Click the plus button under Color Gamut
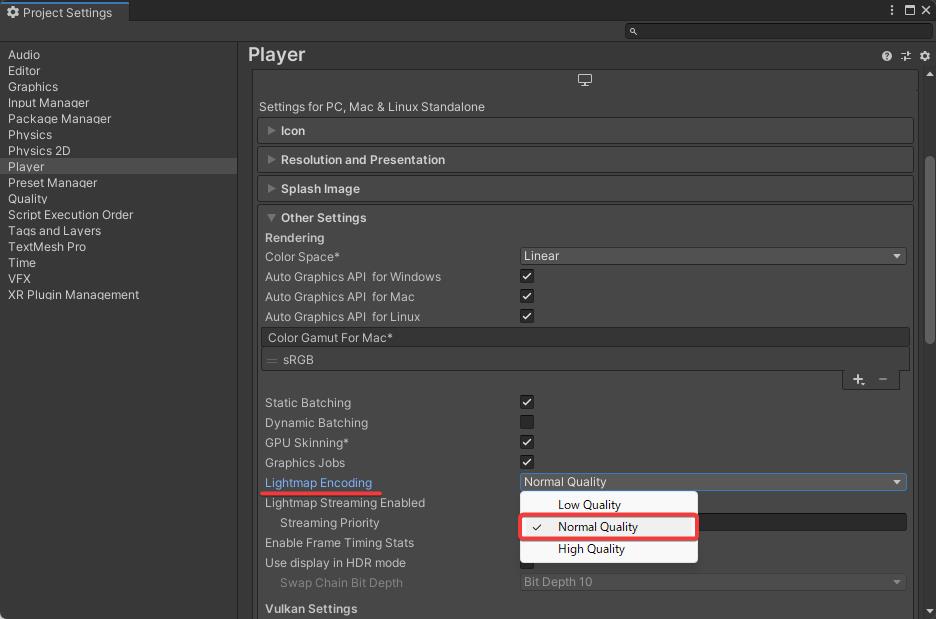This screenshot has height=619, width=936. (x=858, y=379)
